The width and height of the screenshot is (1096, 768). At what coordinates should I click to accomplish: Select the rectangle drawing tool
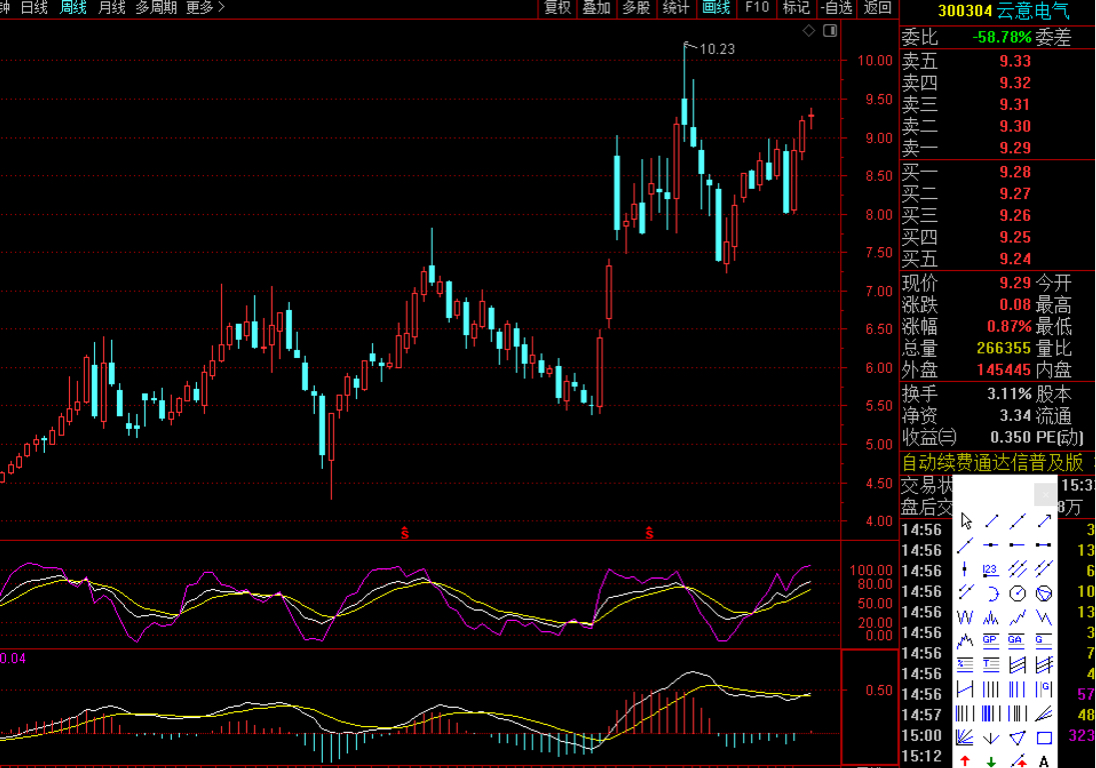coord(1044,738)
